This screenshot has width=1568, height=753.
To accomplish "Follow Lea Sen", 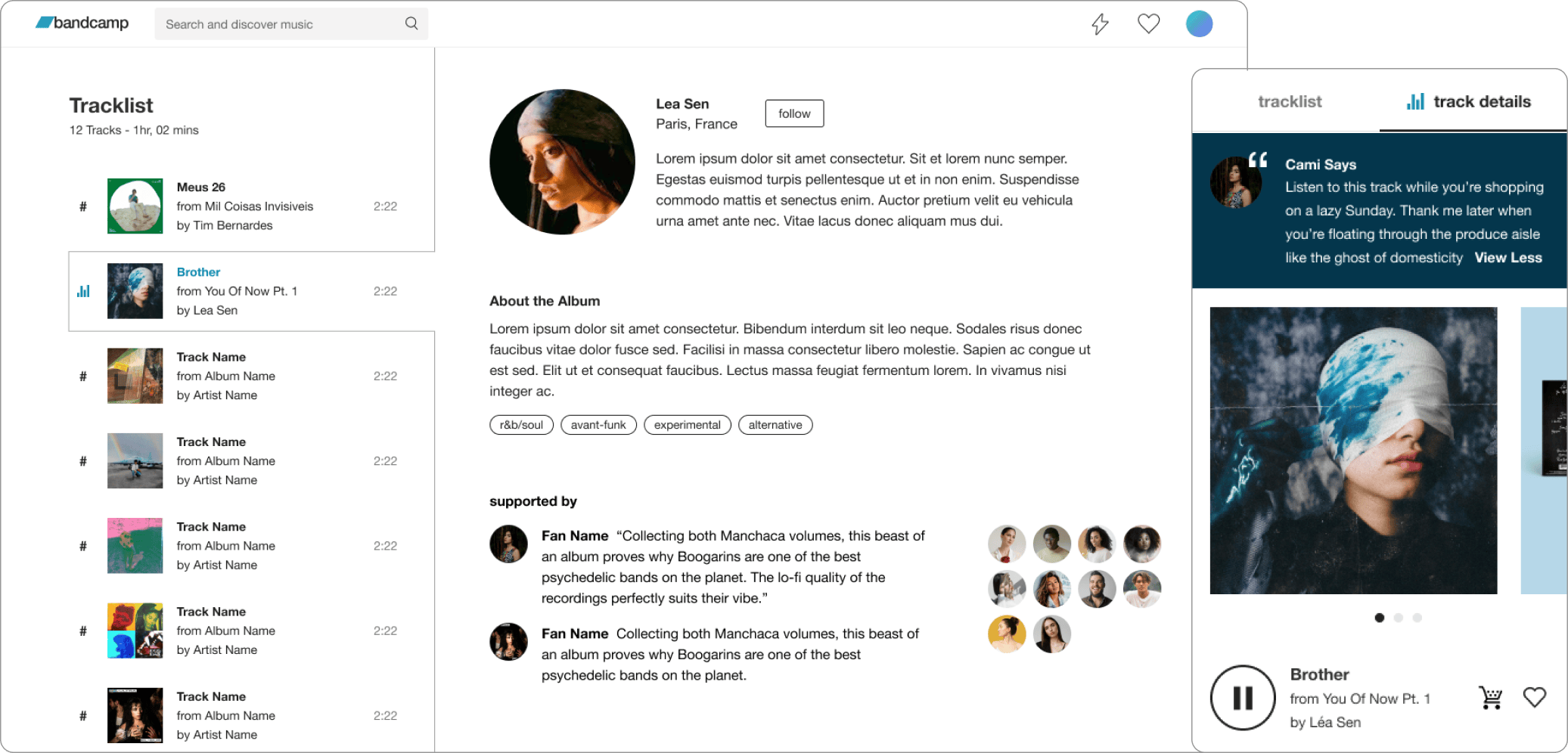I will pos(794,113).
